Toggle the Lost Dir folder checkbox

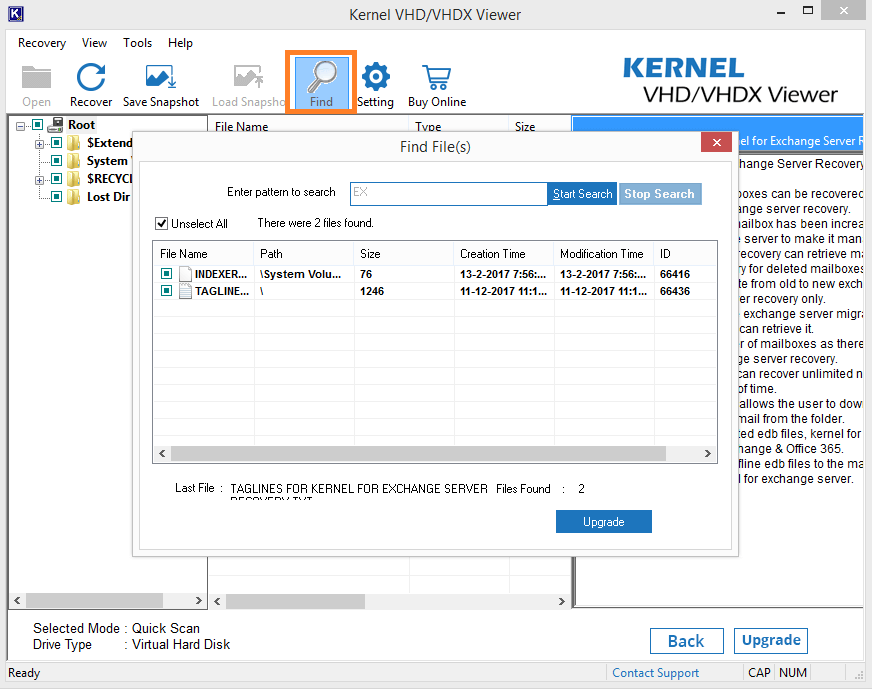[56, 196]
